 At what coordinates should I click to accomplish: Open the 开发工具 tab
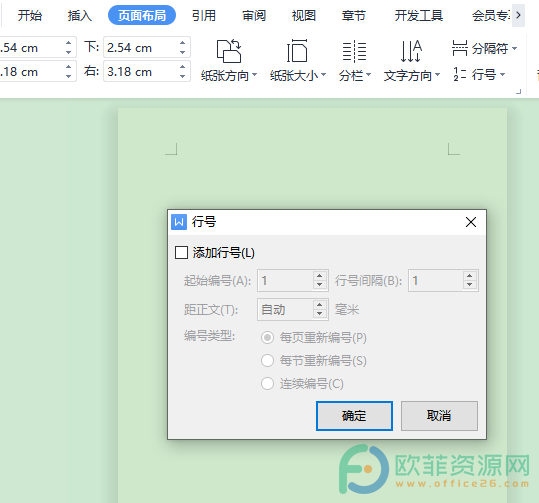[419, 15]
